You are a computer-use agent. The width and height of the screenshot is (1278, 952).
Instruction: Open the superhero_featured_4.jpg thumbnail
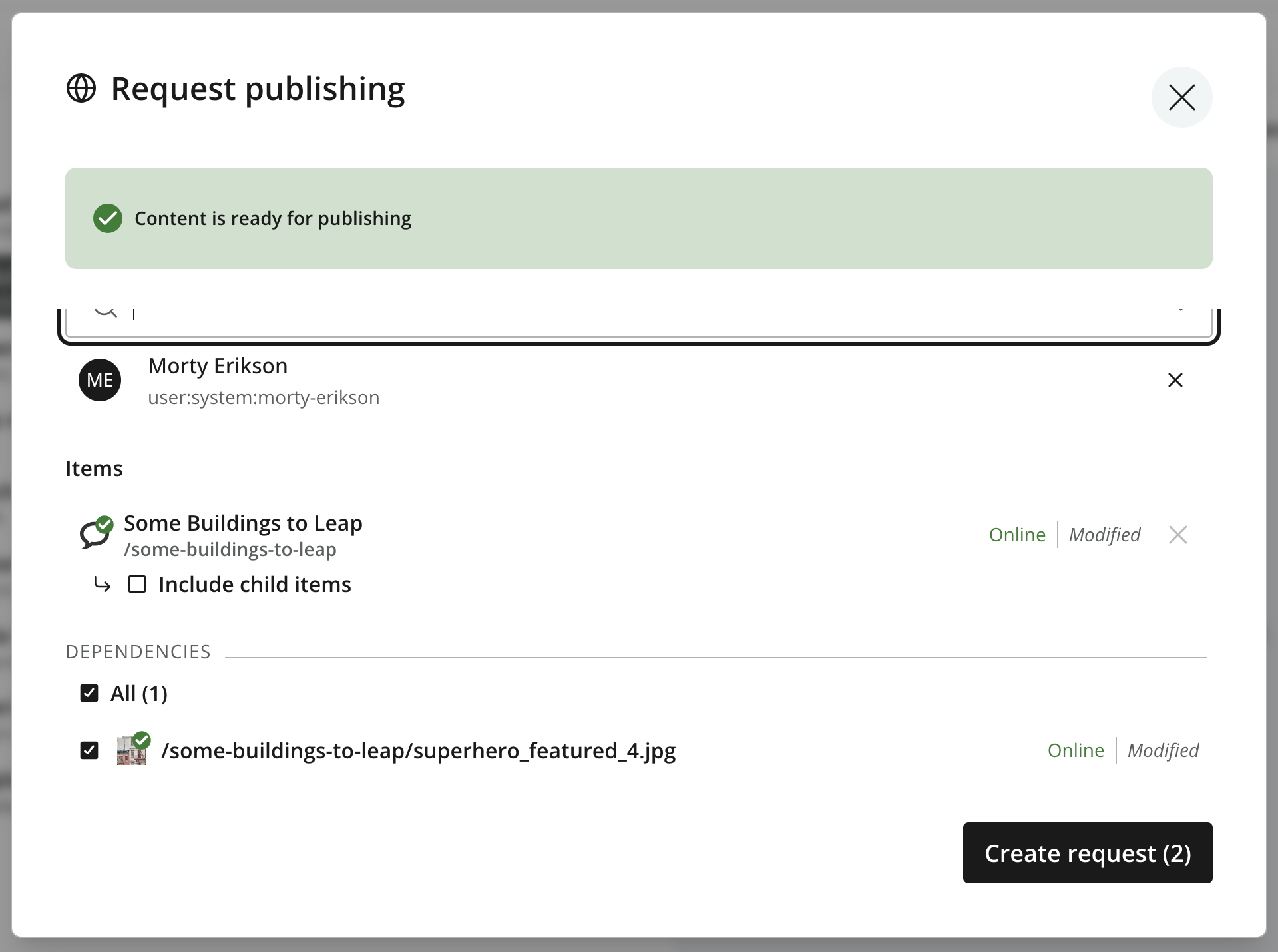point(133,749)
